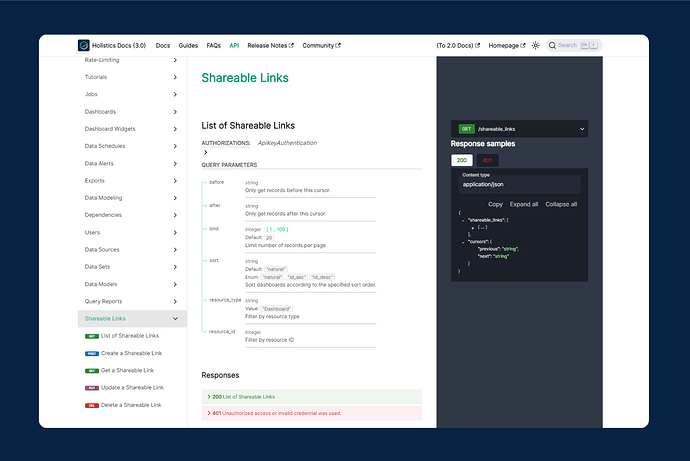The image size is (690, 461).
Task: Expand the Query Reports chevron
Action: coord(175,301)
